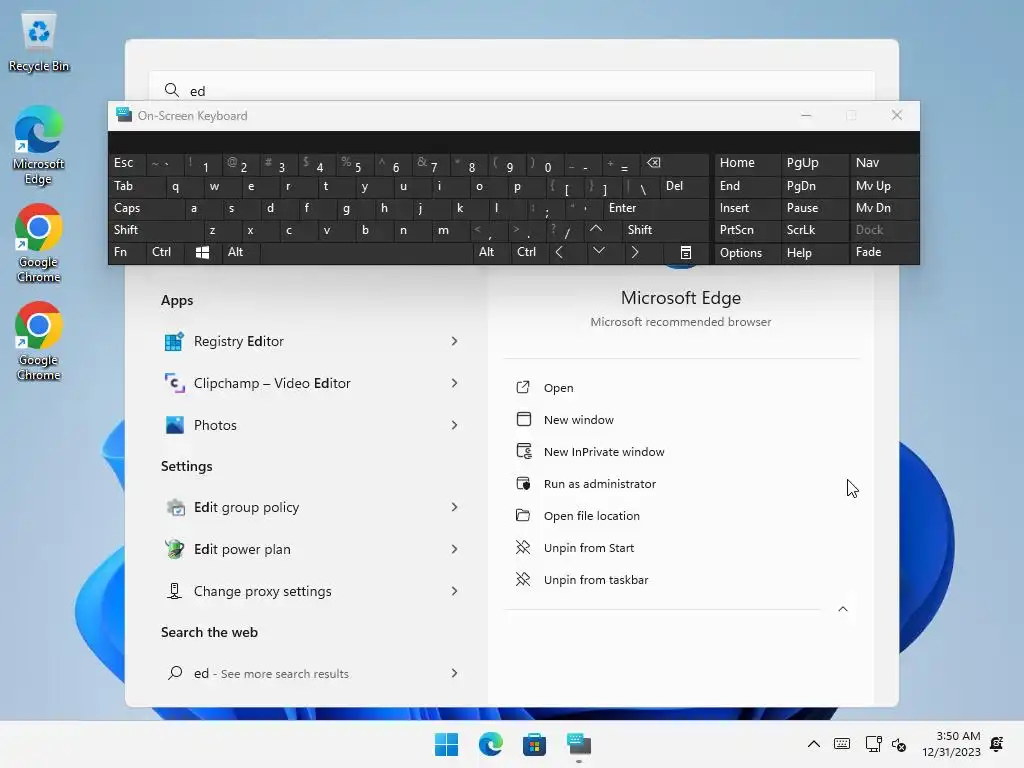
Task: Choose Open file location
Action: (681, 516)
